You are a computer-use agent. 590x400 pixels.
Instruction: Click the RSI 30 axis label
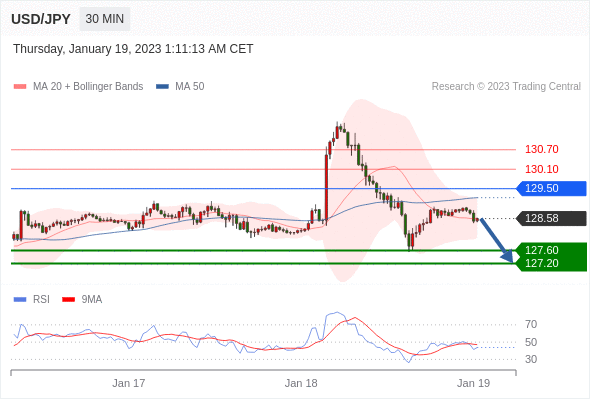point(531,359)
